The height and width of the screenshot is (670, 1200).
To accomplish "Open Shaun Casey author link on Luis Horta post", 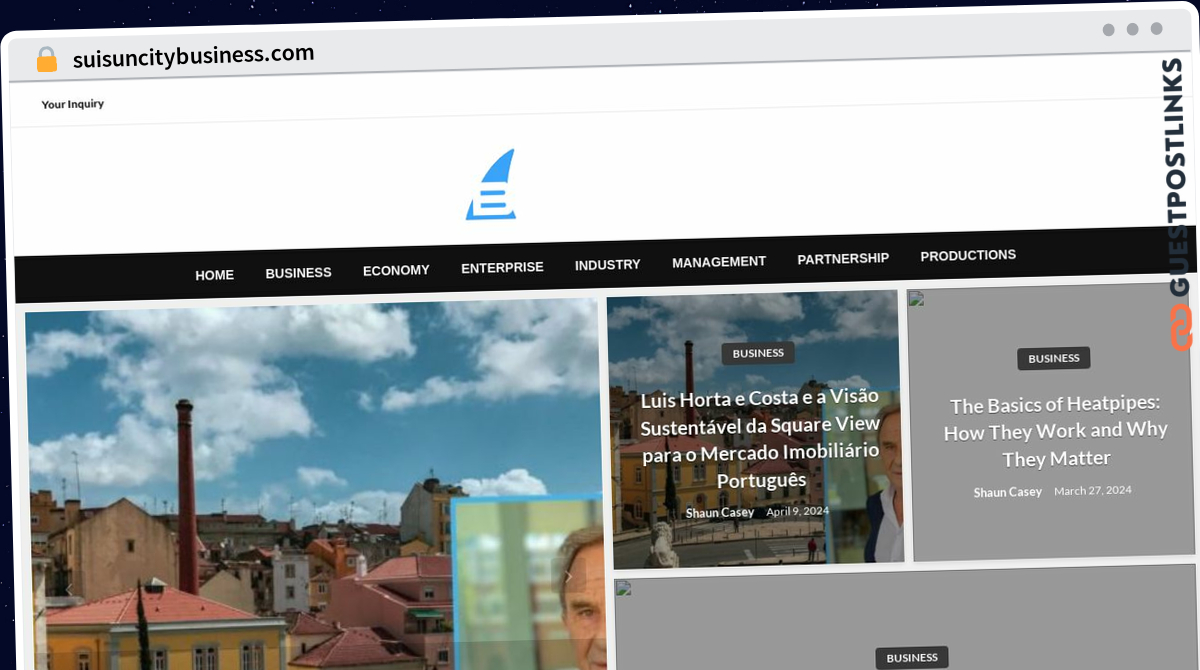I will coord(720,513).
